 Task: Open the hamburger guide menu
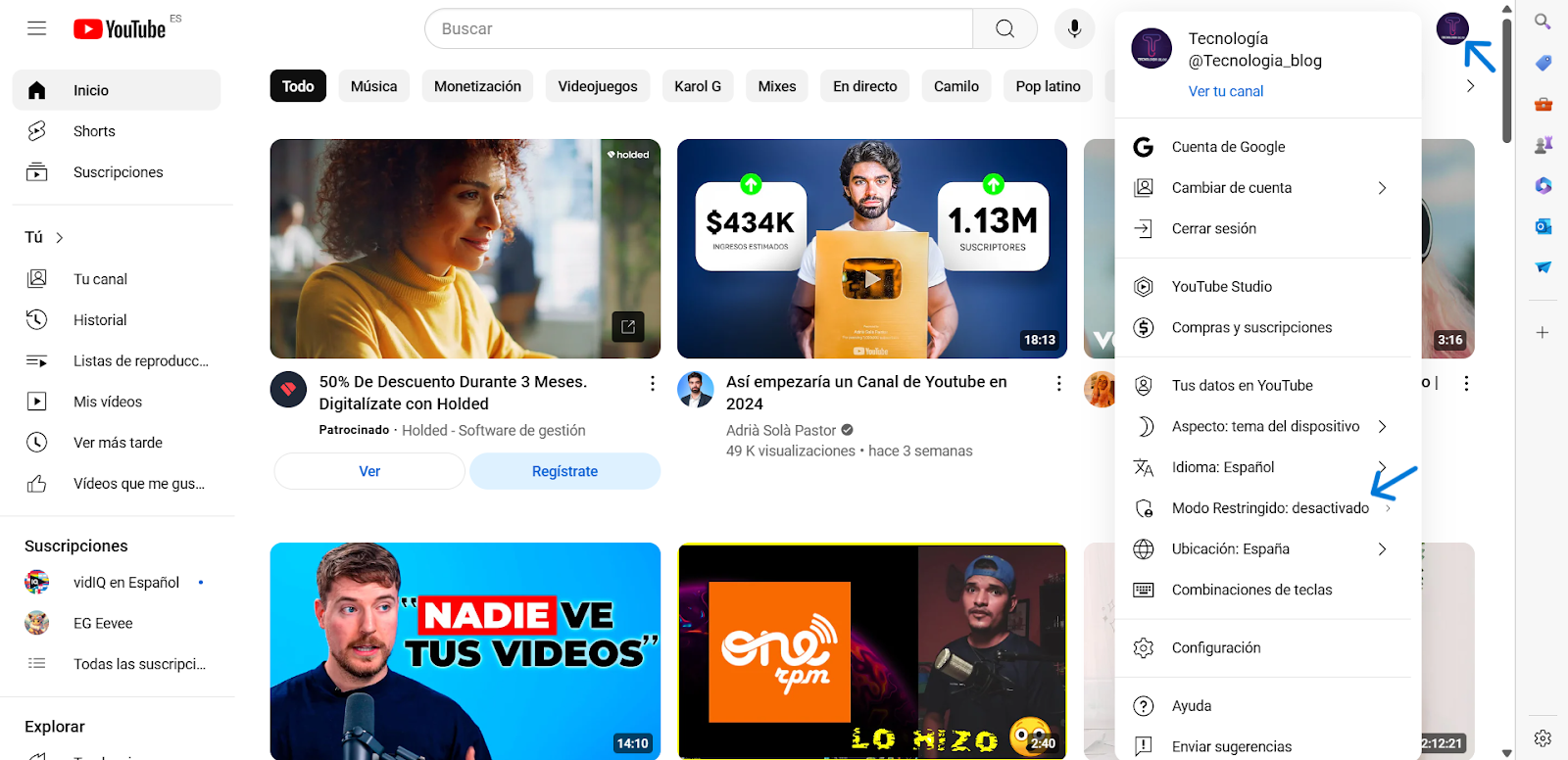click(36, 28)
